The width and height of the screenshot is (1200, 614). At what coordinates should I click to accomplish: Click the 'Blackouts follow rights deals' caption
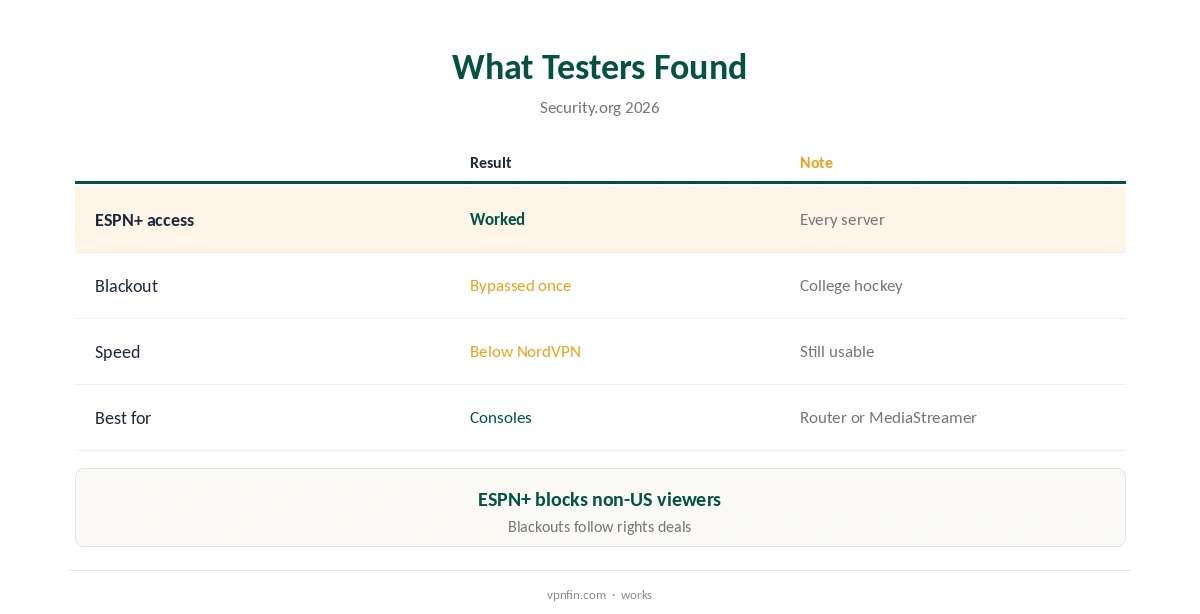coord(599,526)
